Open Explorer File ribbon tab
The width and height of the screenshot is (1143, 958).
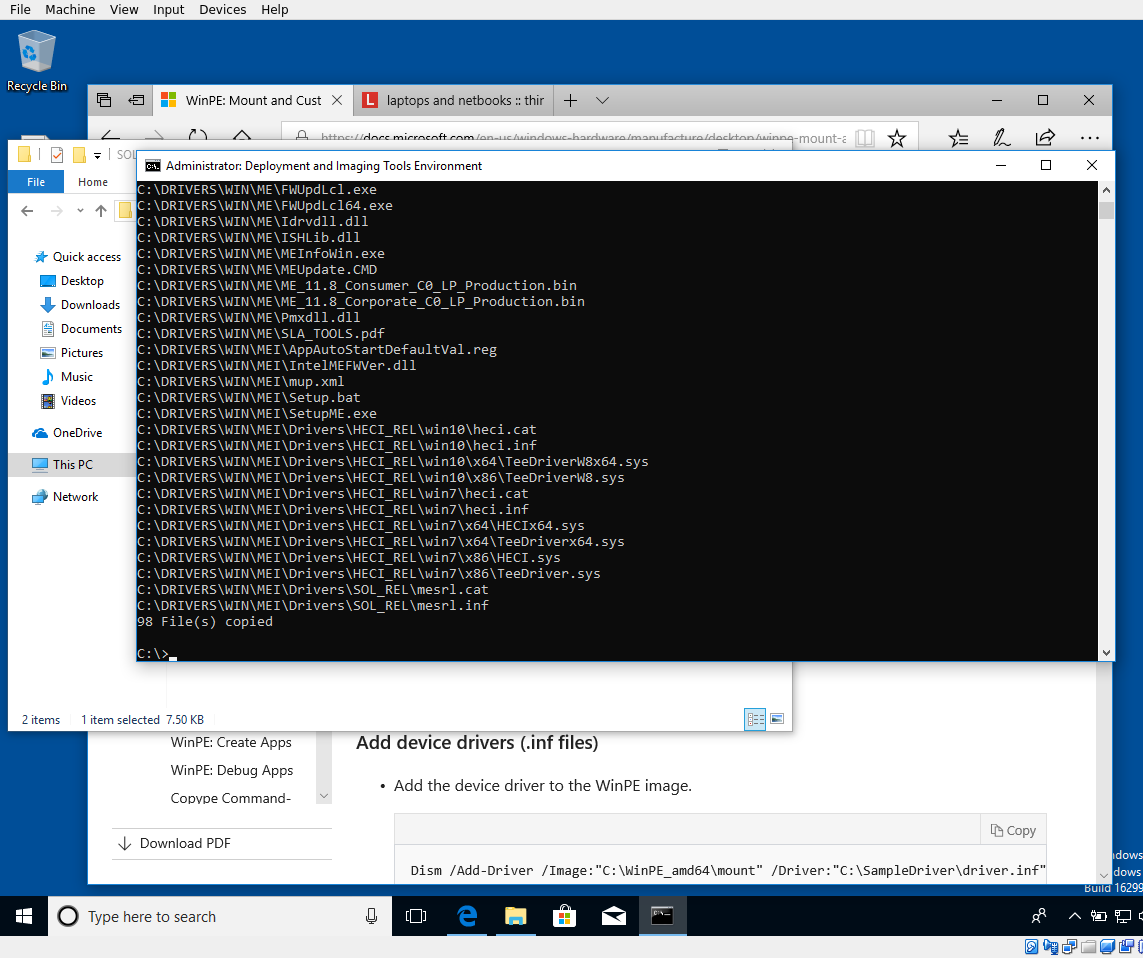[36, 182]
